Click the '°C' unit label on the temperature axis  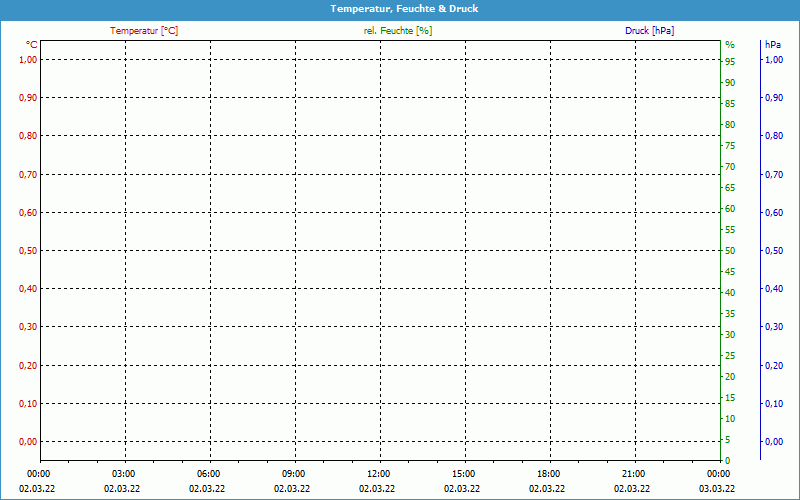32,45
